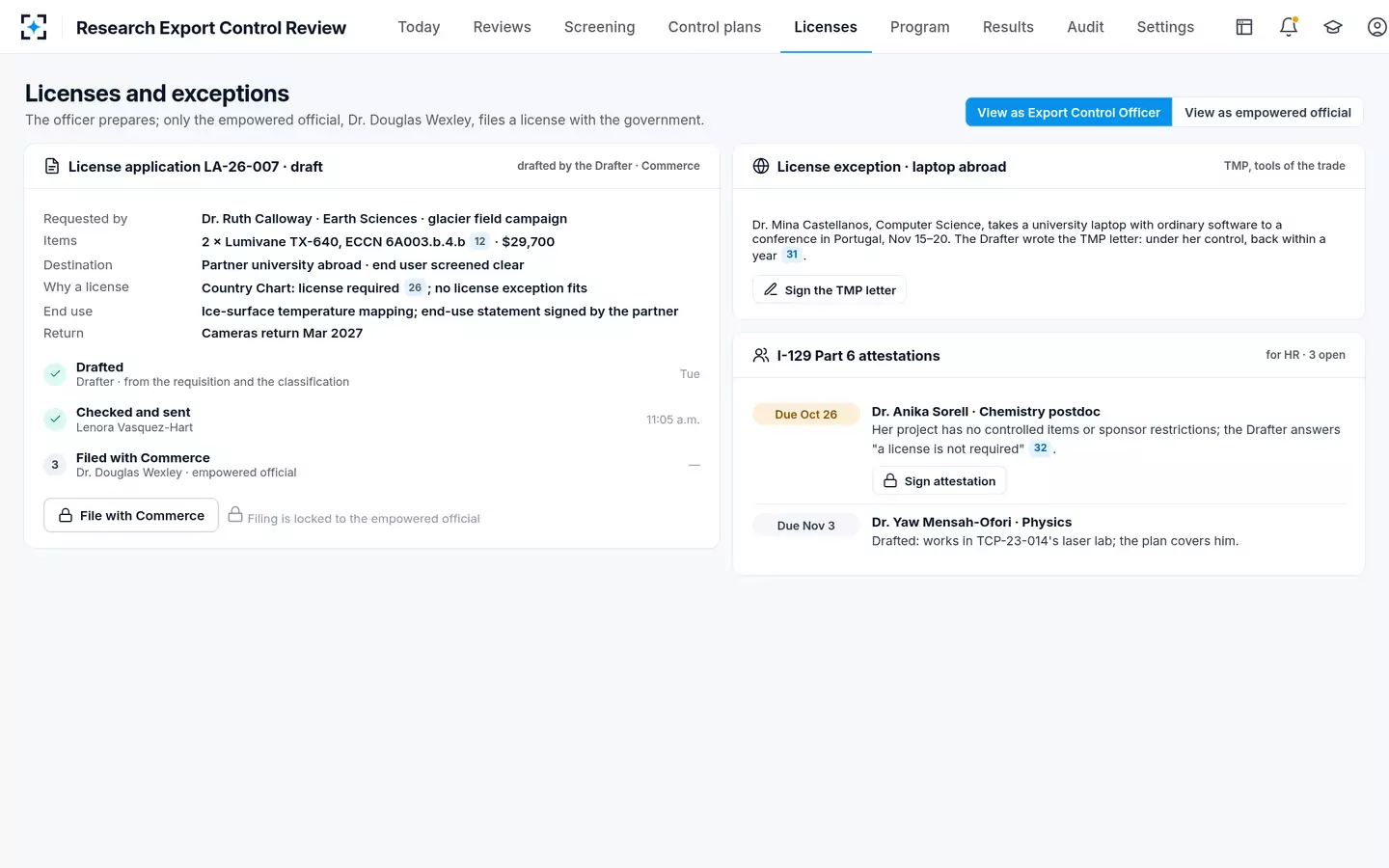
Task: Click the document icon beside License application LA-26-007
Action: [x=52, y=166]
